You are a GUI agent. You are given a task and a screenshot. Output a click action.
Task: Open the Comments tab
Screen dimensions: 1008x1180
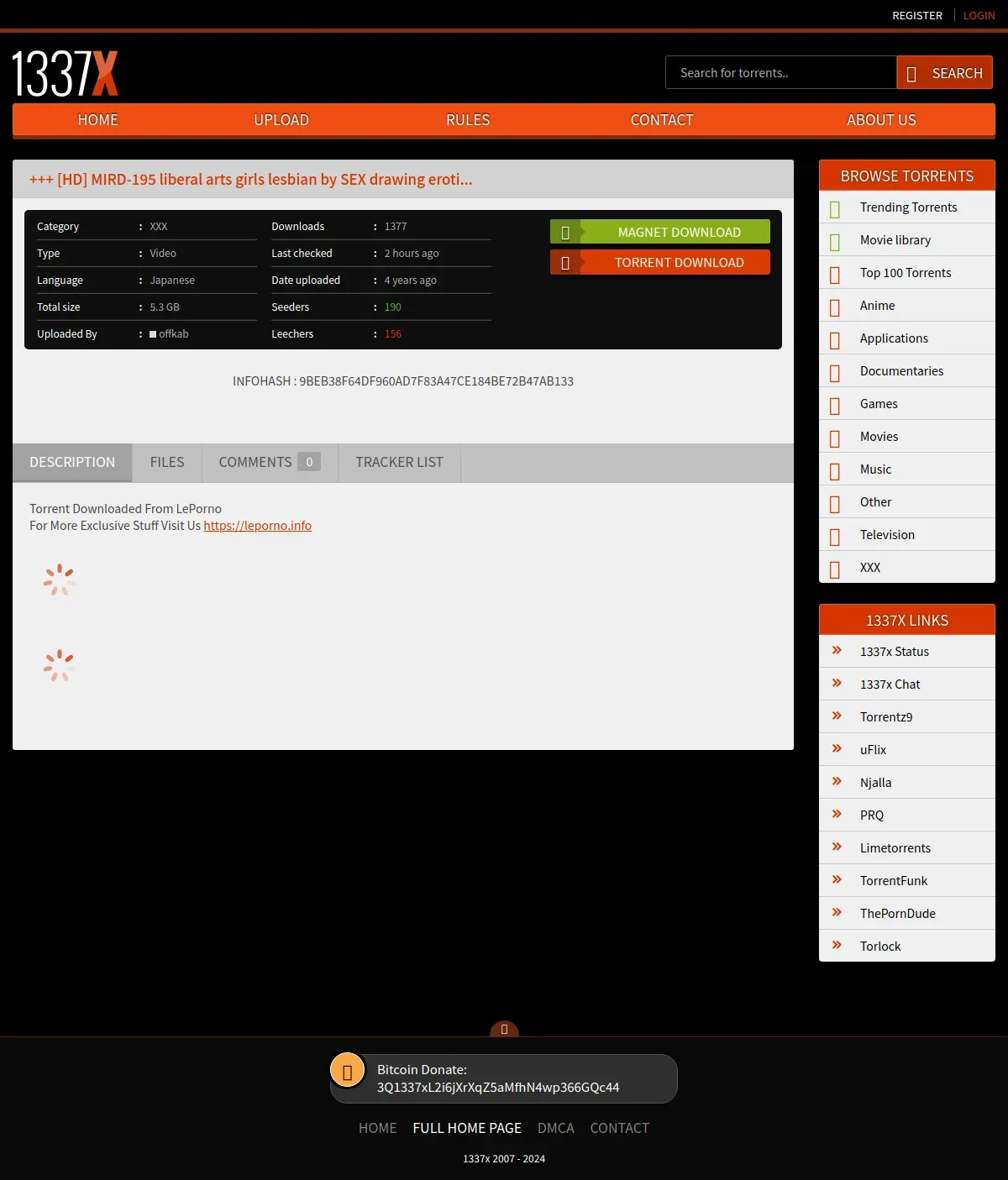point(270,463)
